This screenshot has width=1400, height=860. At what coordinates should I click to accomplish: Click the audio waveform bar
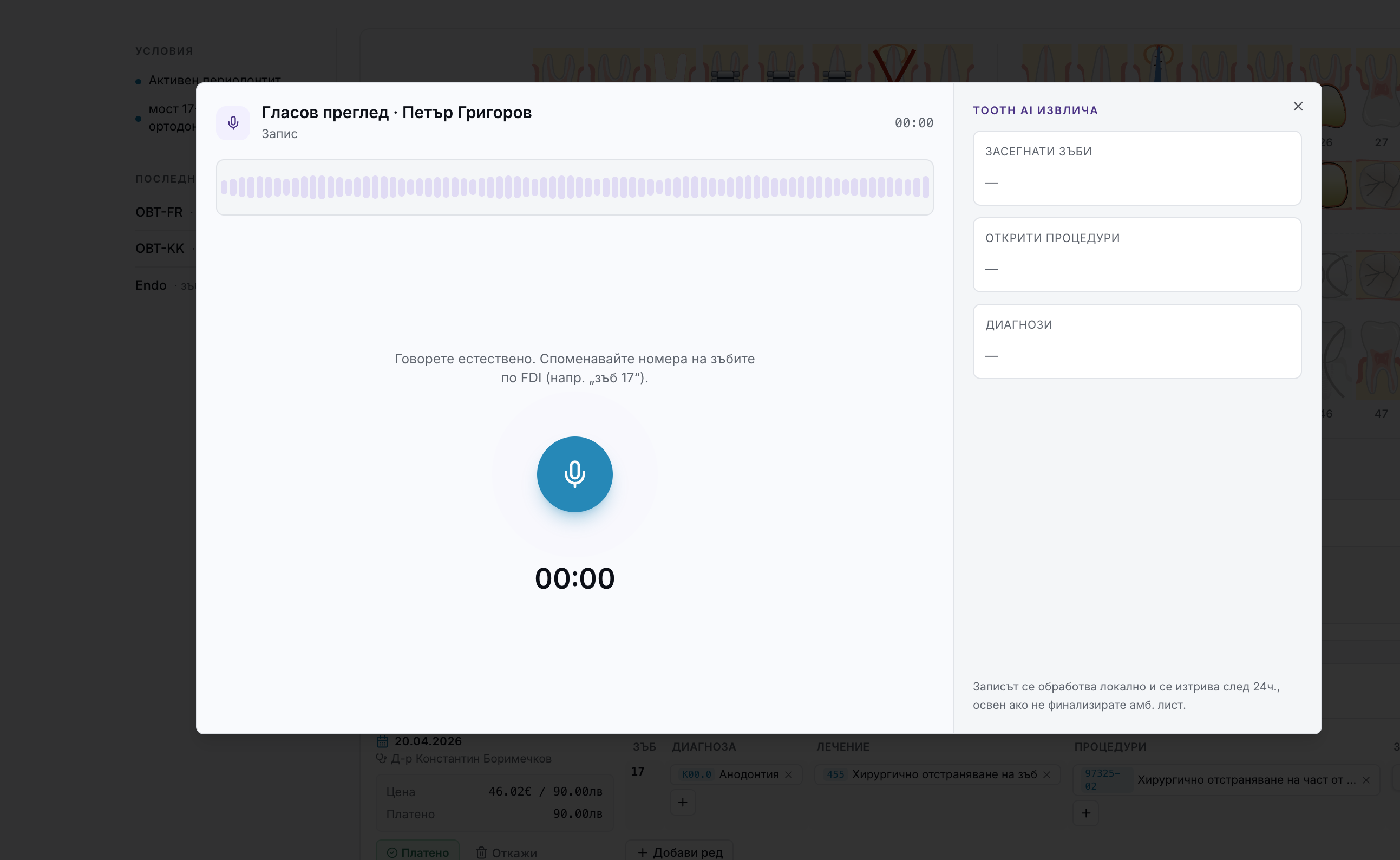[574, 187]
